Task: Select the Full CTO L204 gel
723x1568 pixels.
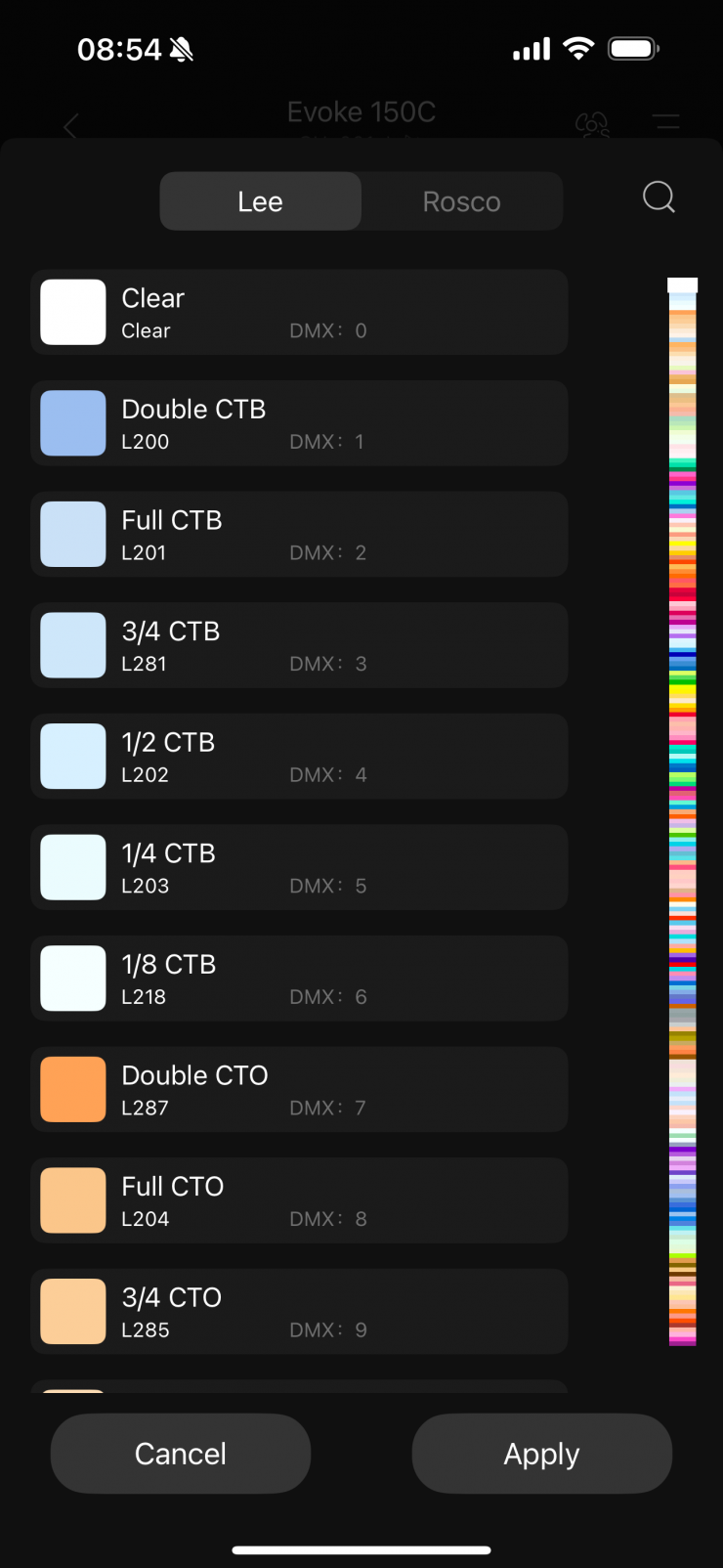Action: pos(299,1200)
